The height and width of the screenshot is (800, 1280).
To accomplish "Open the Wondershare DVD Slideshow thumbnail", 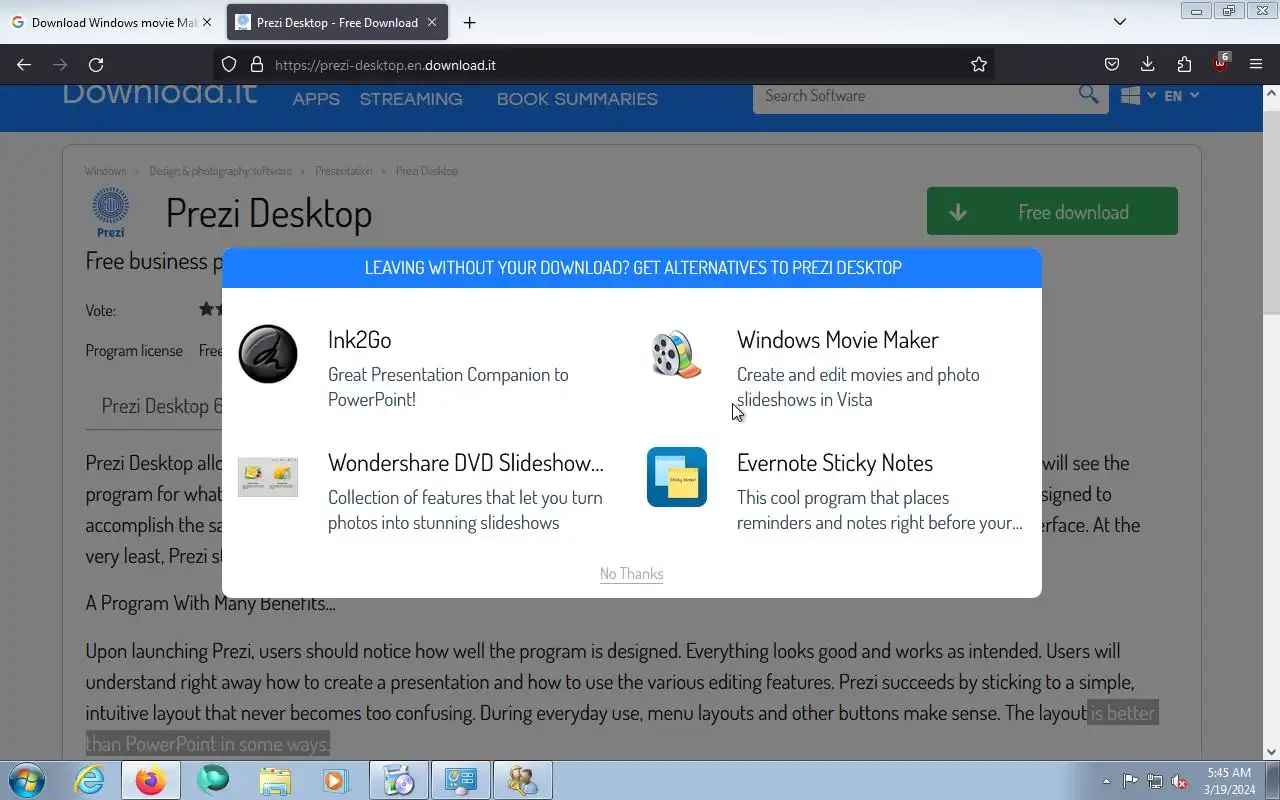I will pos(268,477).
